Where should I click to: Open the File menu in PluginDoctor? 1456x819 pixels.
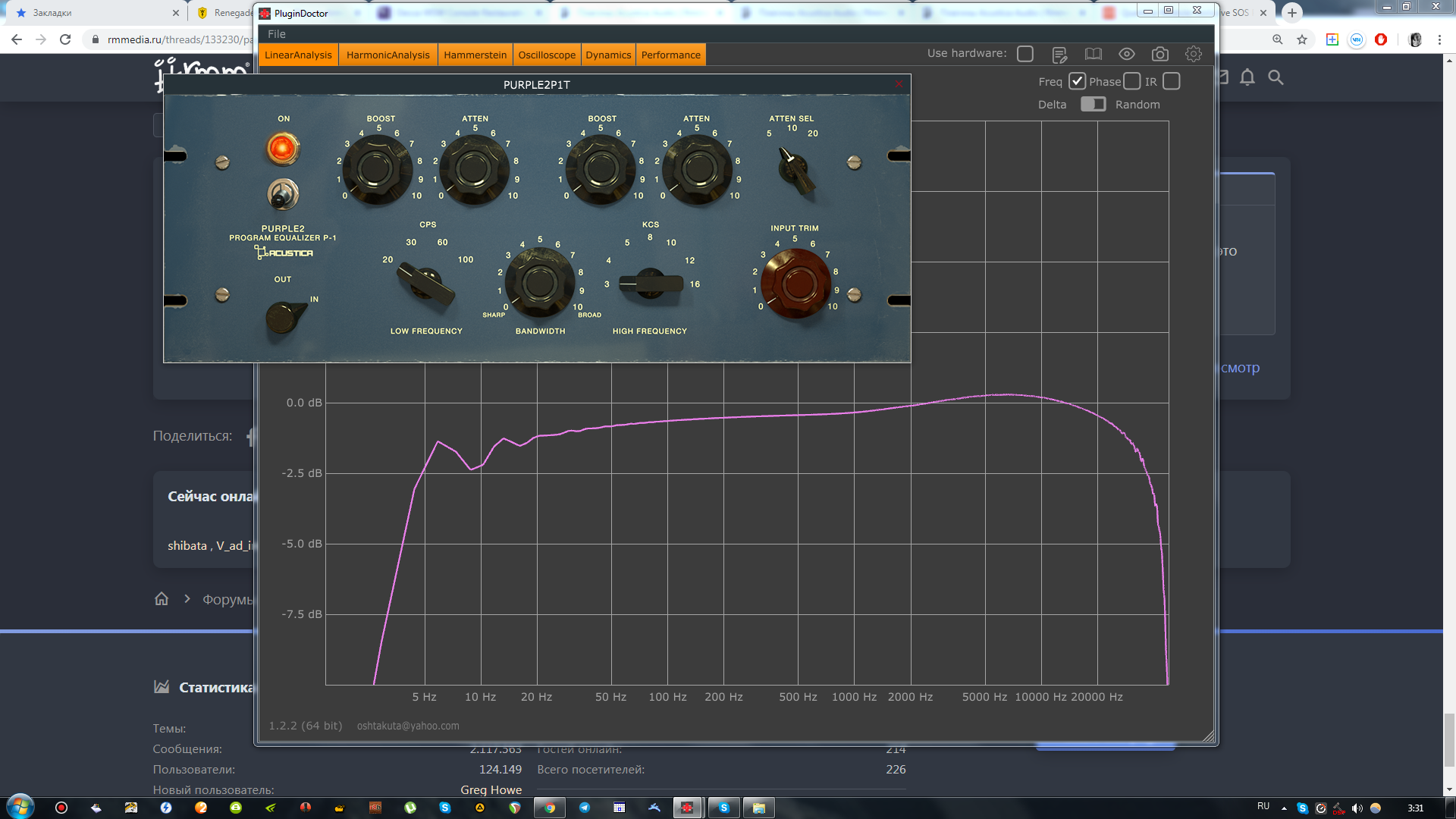click(276, 34)
